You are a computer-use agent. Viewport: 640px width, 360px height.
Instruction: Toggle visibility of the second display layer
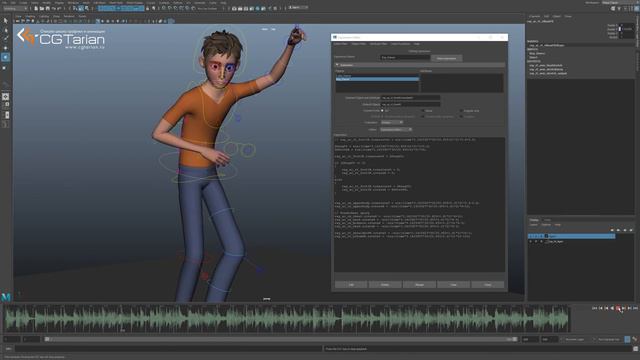(x=531, y=241)
